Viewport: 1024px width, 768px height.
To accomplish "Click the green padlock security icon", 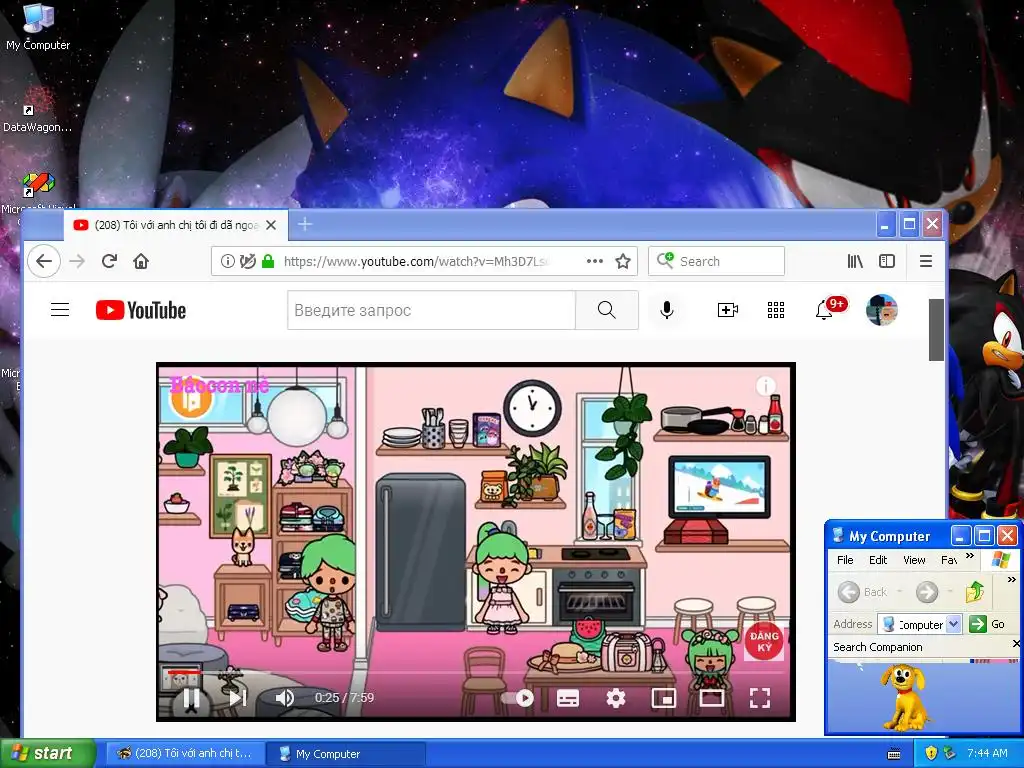I will (268, 261).
